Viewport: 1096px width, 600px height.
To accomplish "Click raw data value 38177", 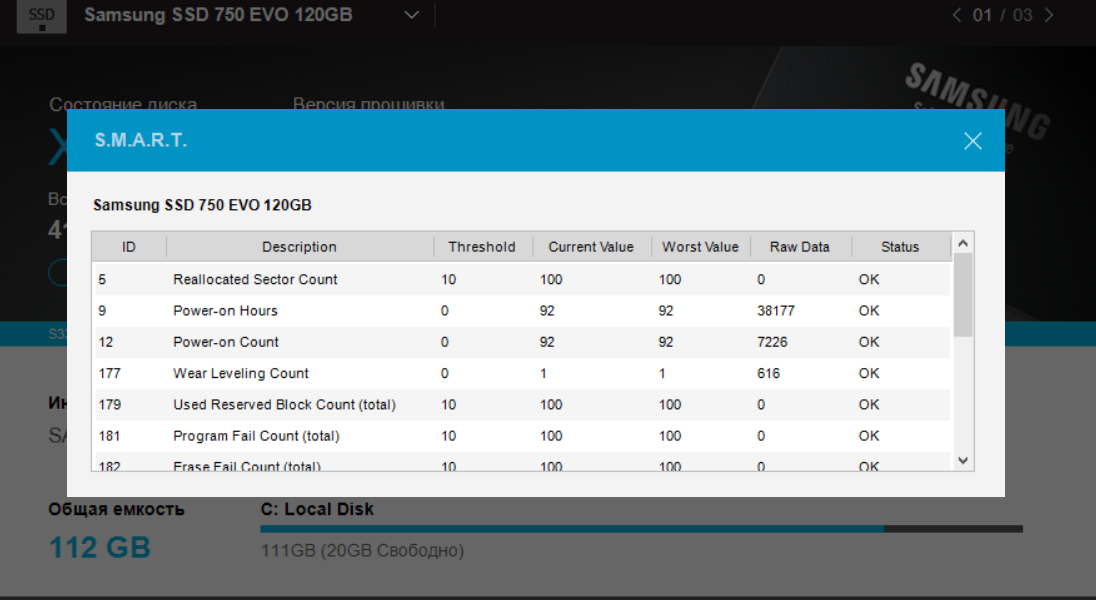I will [x=776, y=310].
